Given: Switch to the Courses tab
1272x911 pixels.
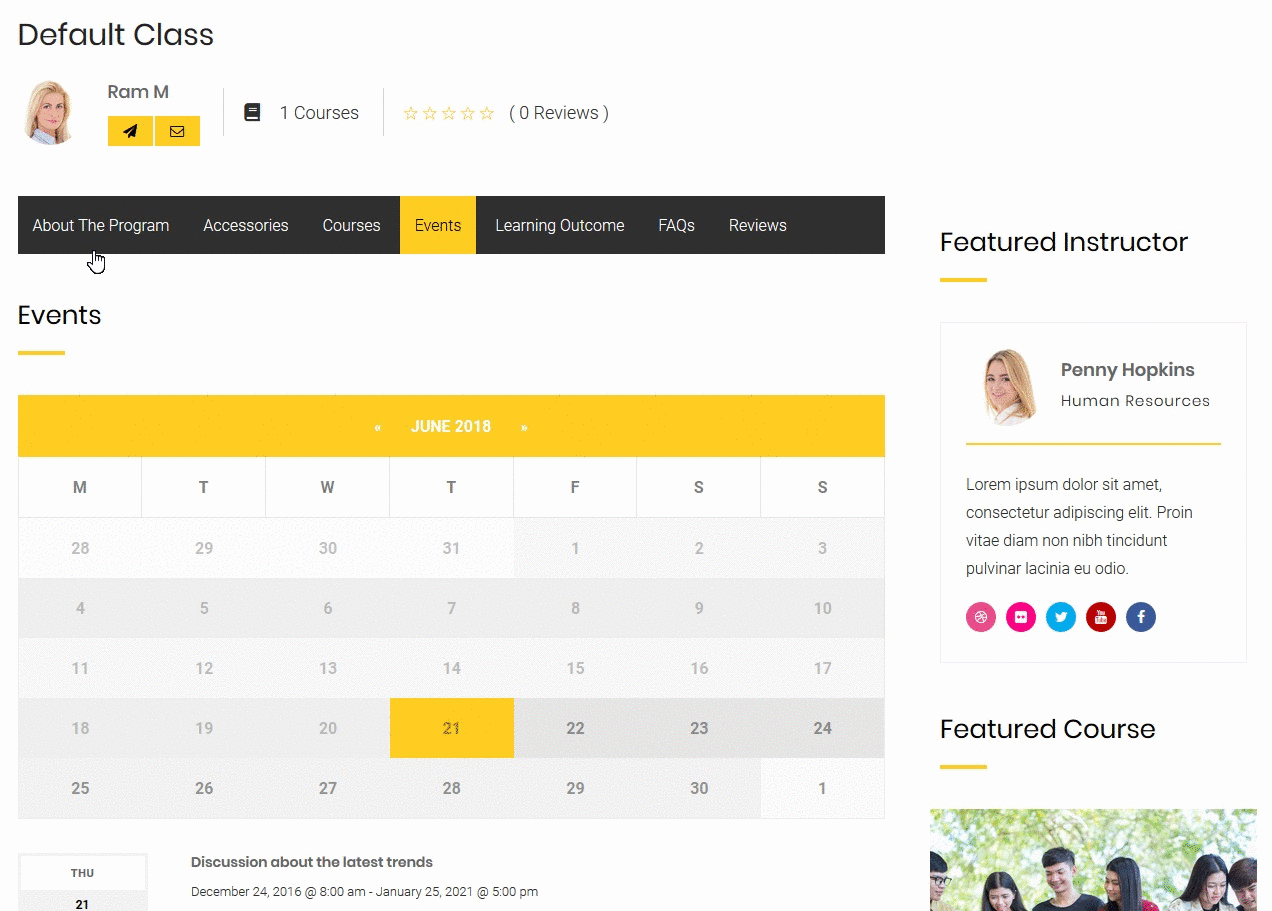Looking at the screenshot, I should coord(351,225).
